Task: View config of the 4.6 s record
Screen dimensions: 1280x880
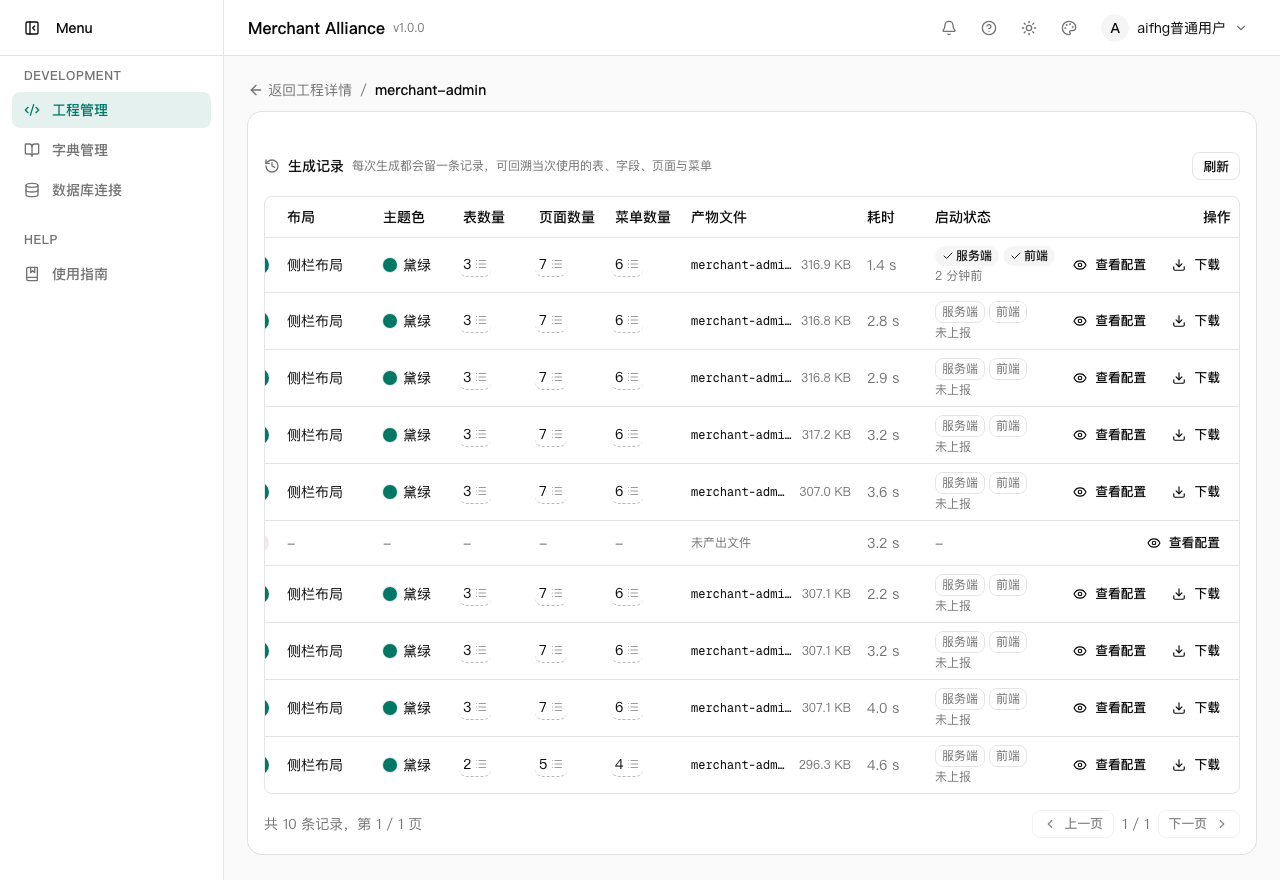Action: pos(1109,765)
